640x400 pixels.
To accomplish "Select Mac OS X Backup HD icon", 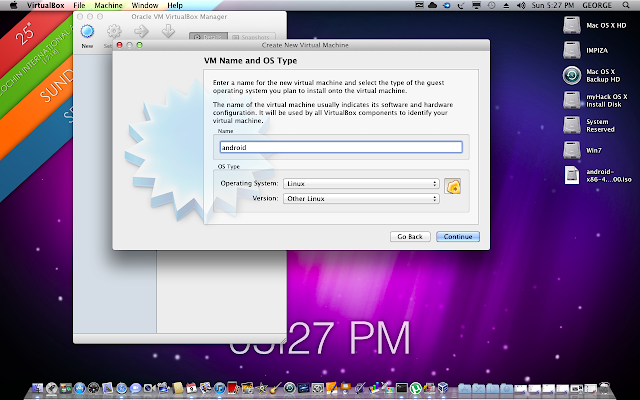I will pos(571,76).
